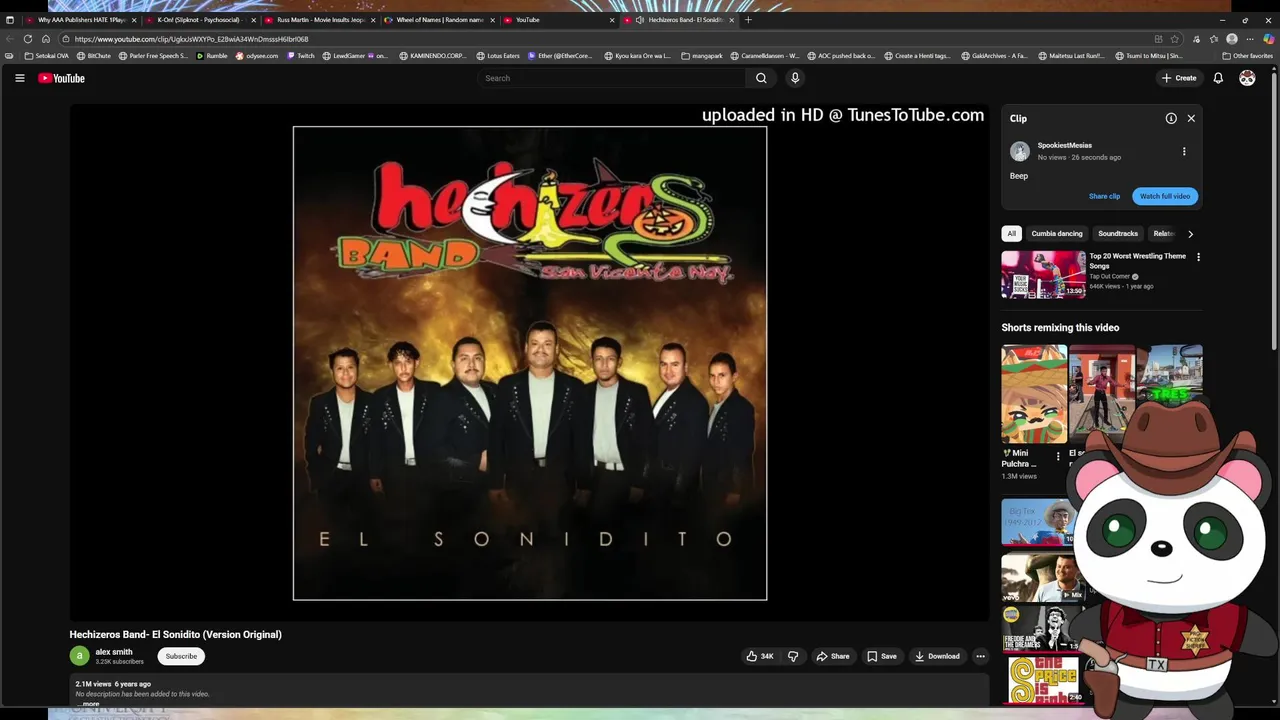
Task: Select the Soundtracks filter chip
Action: (x=1118, y=234)
